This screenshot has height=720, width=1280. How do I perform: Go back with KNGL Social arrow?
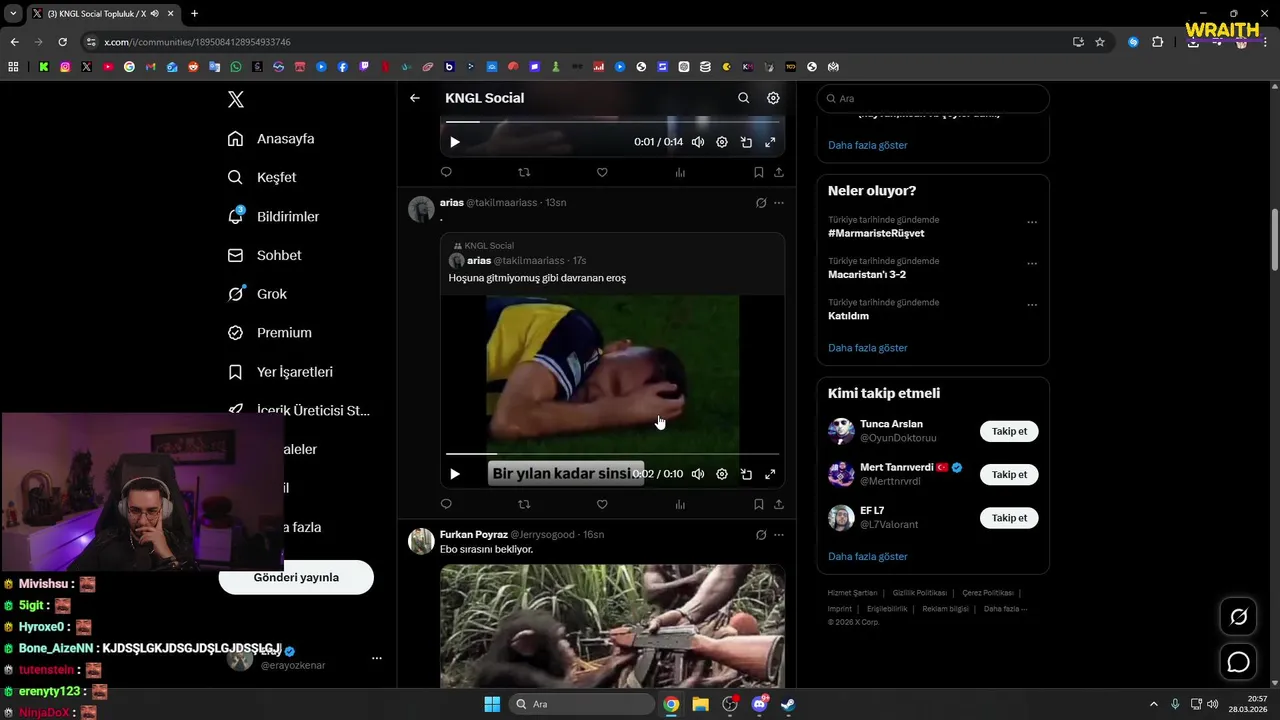pos(415,98)
